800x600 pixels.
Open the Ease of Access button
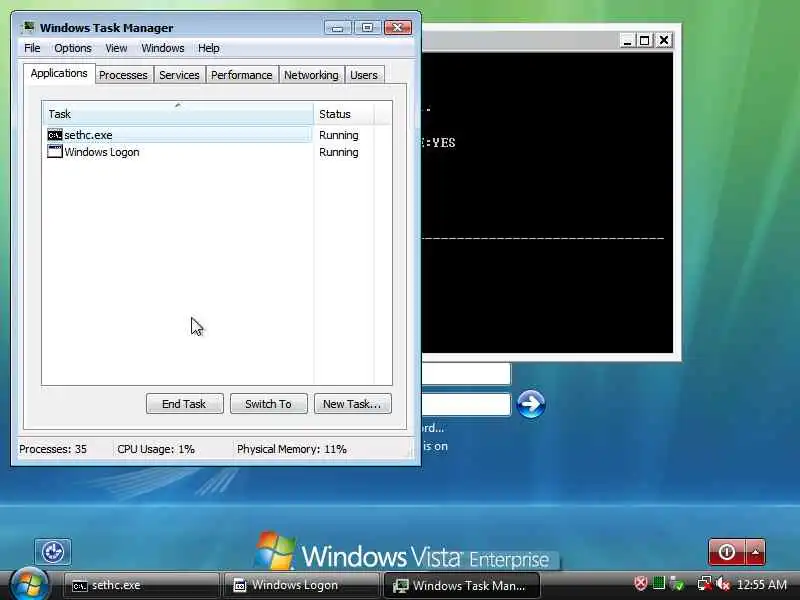coord(53,552)
